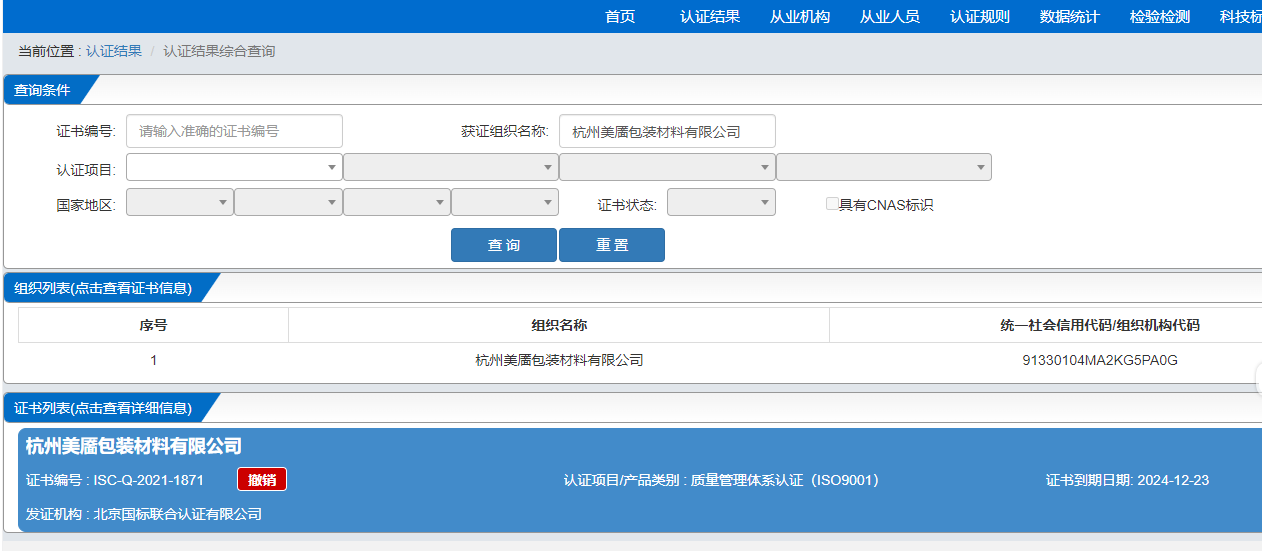Open the third 认证项目 dropdown

coord(667,167)
